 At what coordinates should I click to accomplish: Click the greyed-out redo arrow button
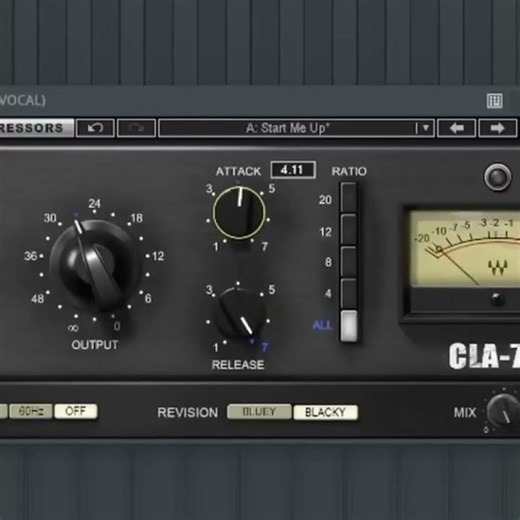pyautogui.click(x=137, y=128)
